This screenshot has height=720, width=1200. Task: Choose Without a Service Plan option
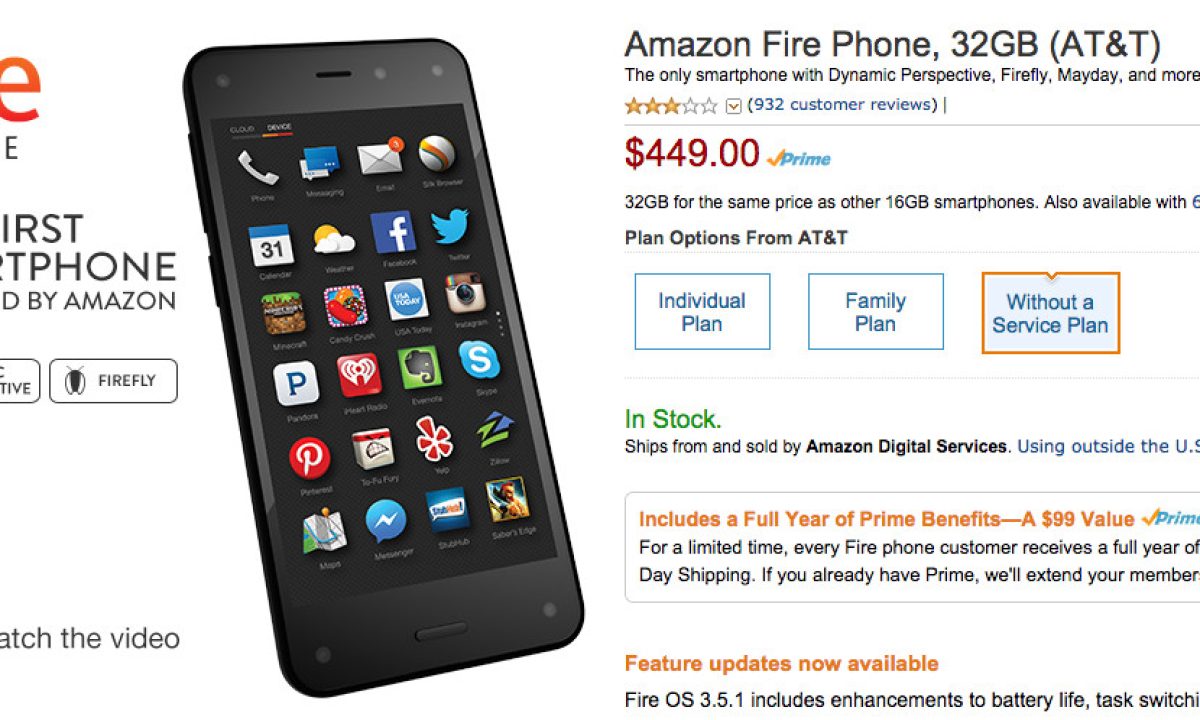pos(1050,313)
